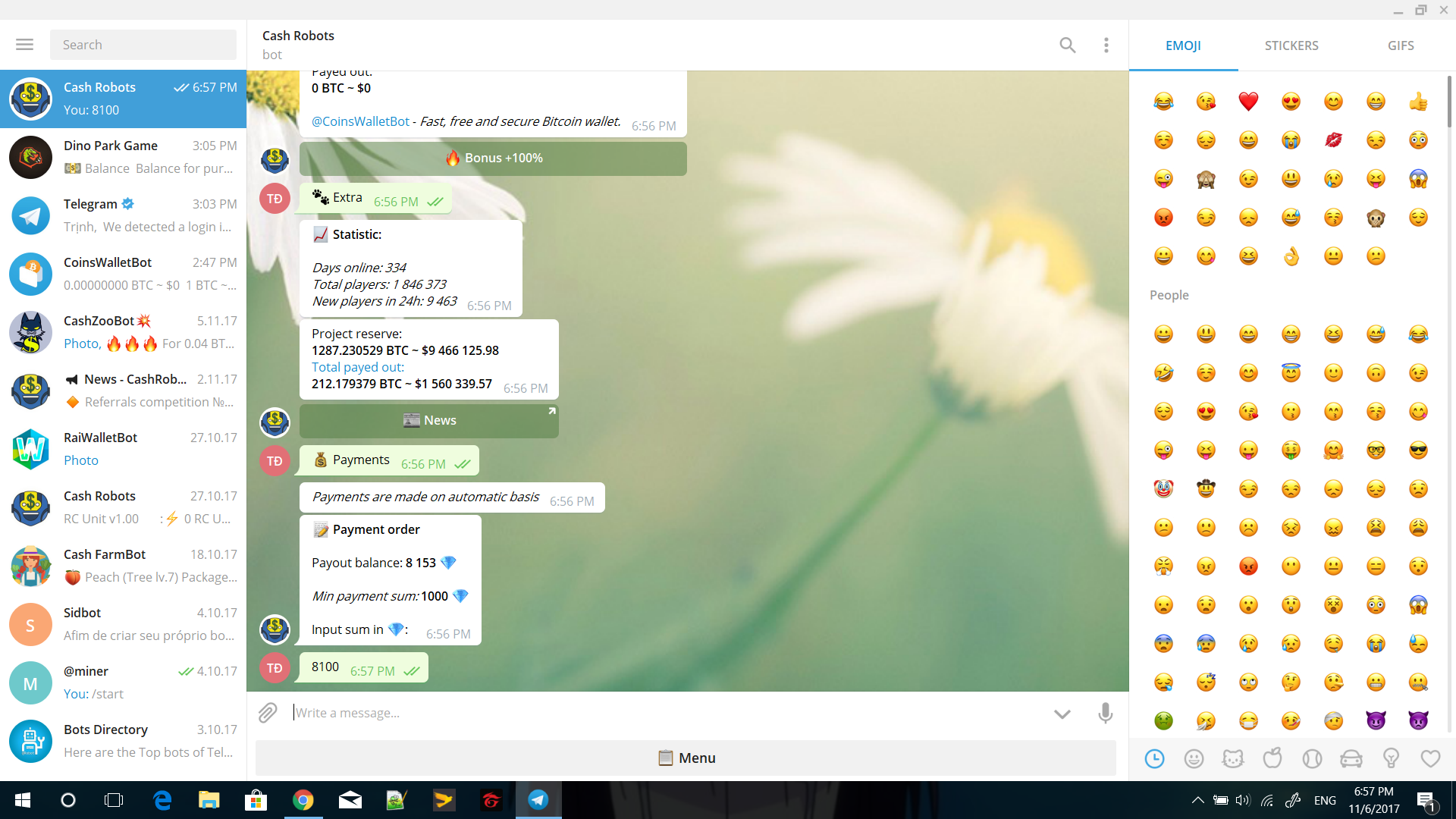Expand hidden system tray icons arrow
Viewport: 1456px width, 819px height.
pyautogui.click(x=1197, y=800)
